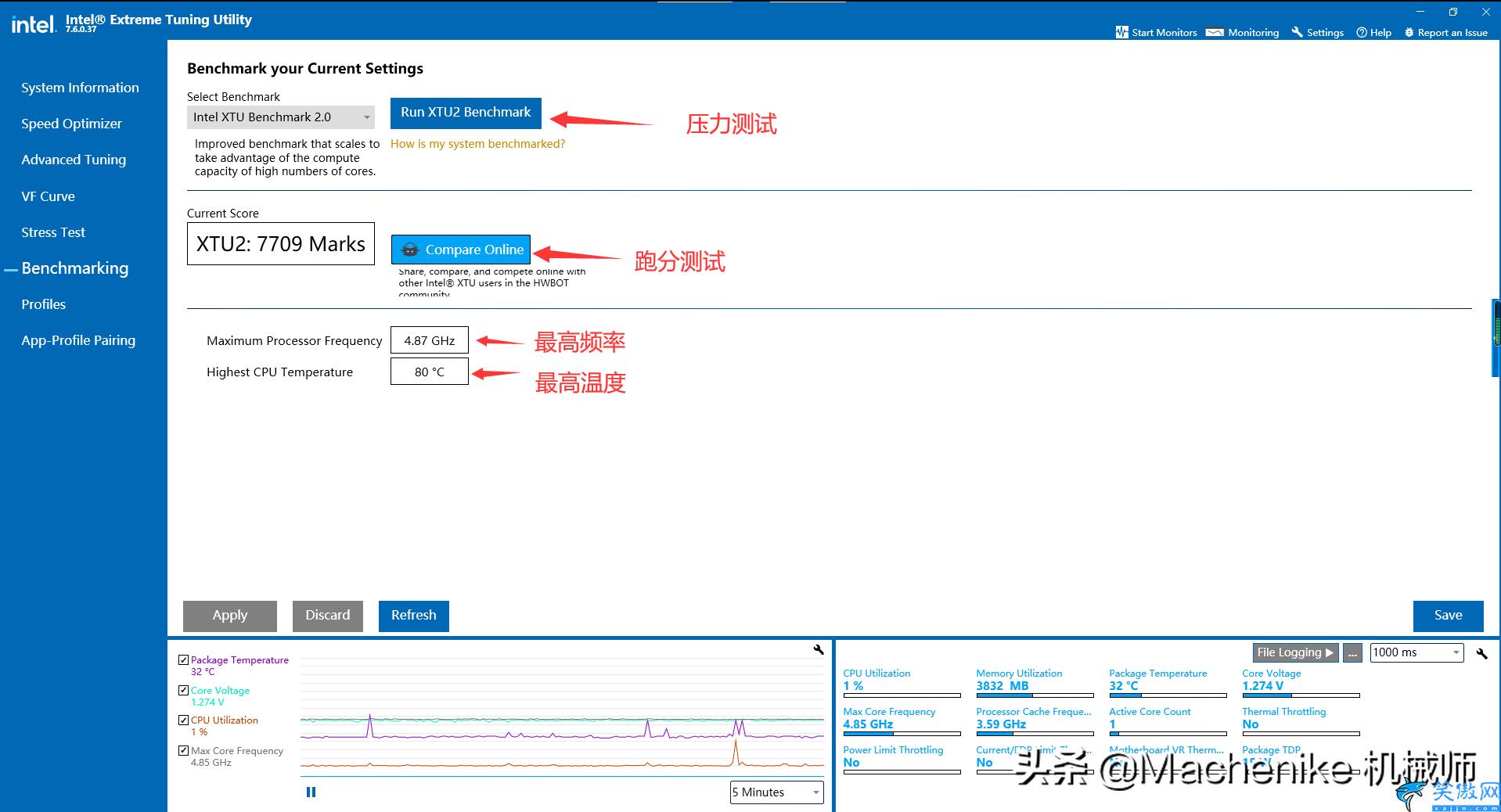Open the 5 Minutes time range dropdown

coord(777,792)
